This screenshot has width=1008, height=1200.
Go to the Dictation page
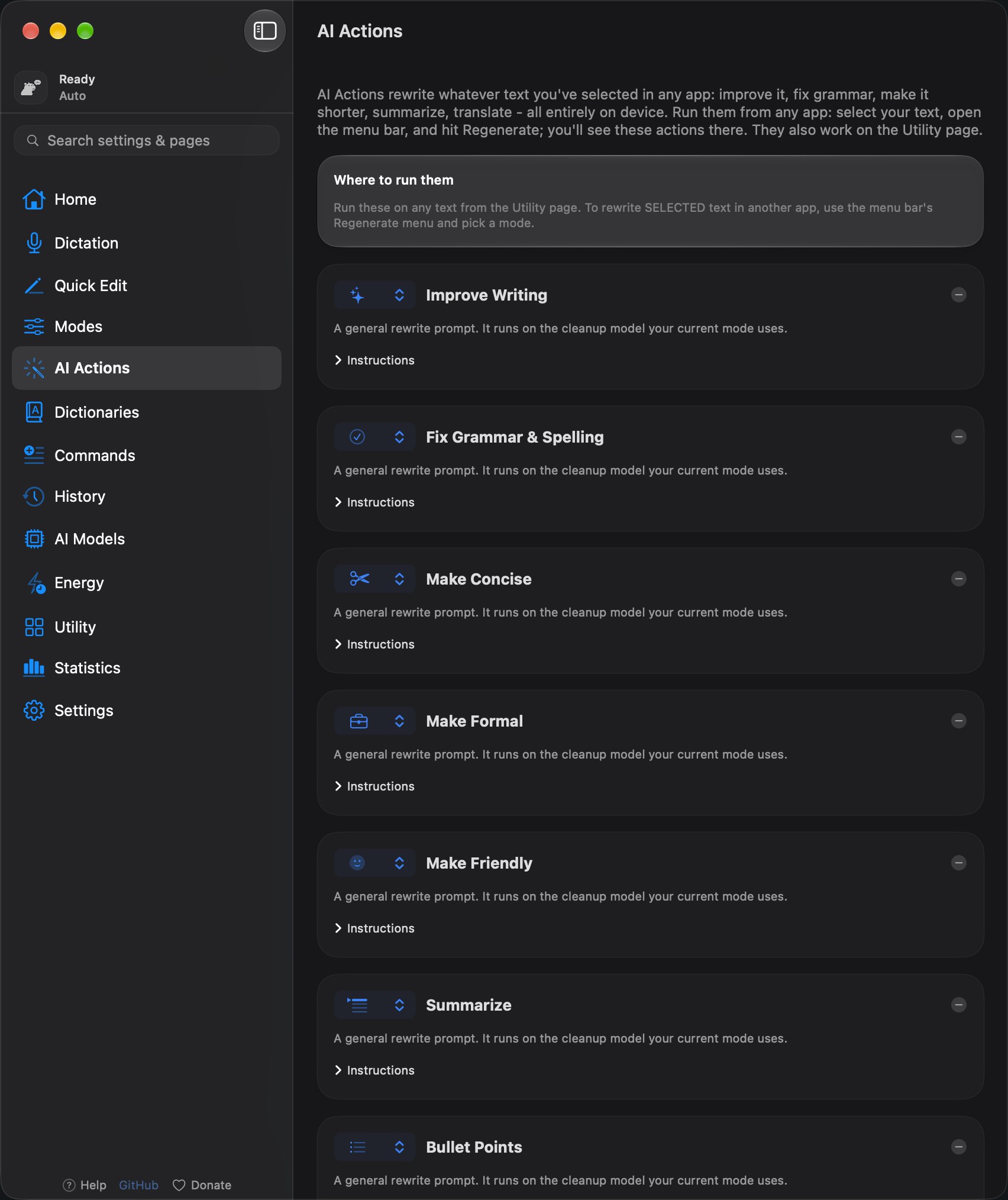pyautogui.click(x=146, y=243)
